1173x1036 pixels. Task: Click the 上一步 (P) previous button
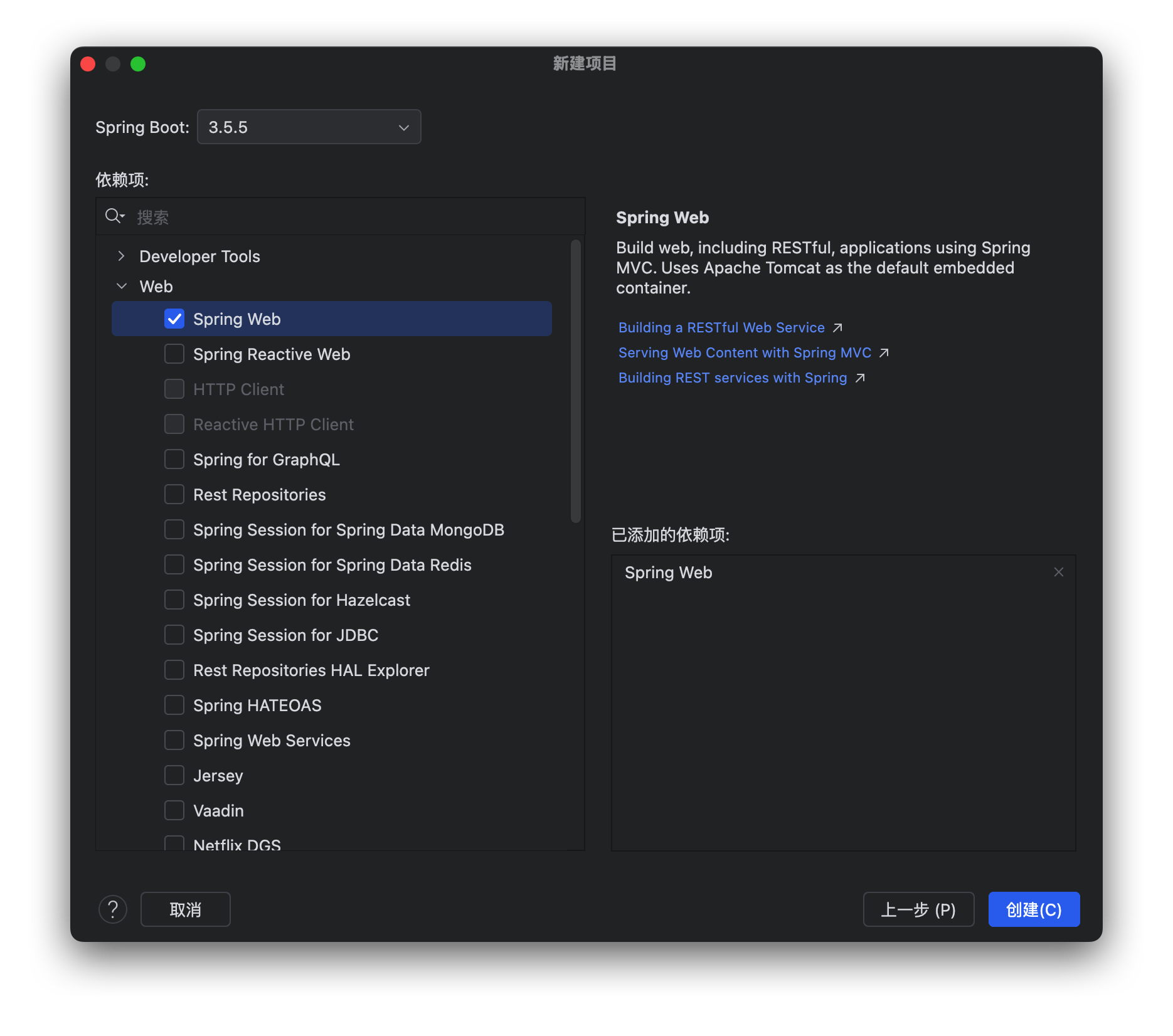coord(918,909)
